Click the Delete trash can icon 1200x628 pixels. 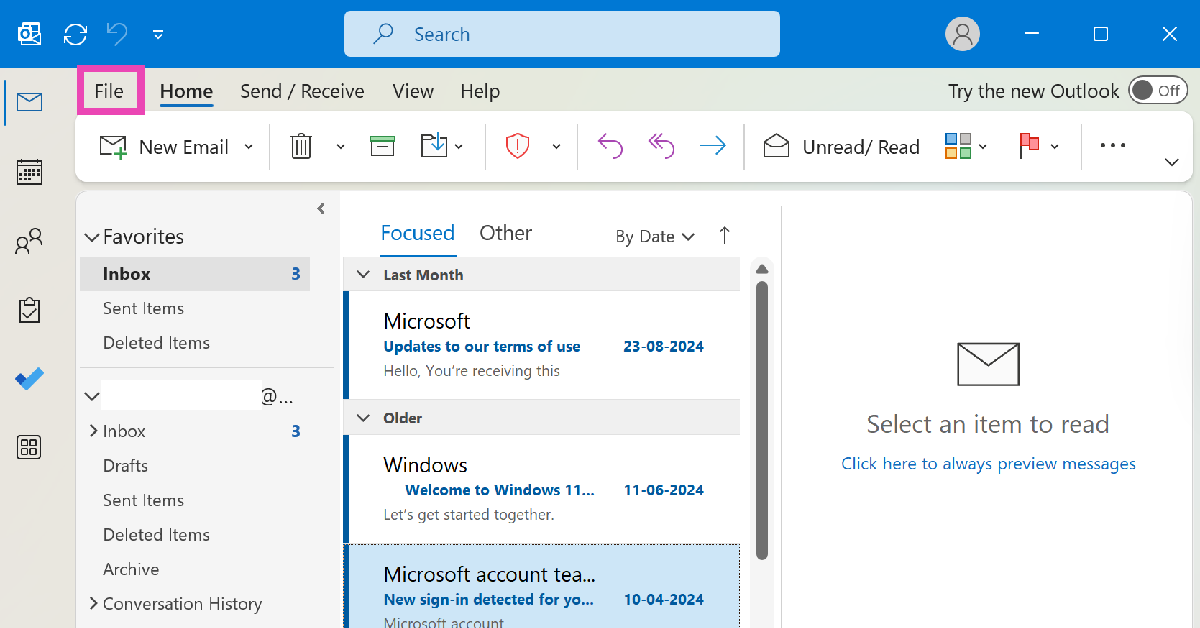coord(301,147)
